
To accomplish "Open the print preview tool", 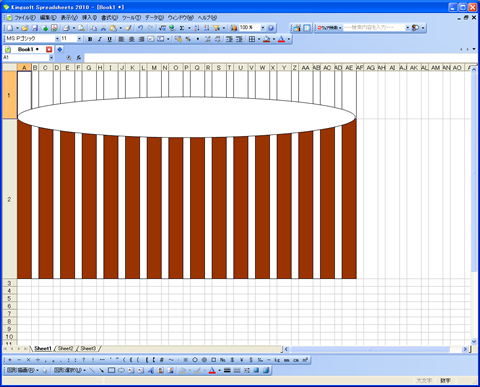I will coord(81,28).
